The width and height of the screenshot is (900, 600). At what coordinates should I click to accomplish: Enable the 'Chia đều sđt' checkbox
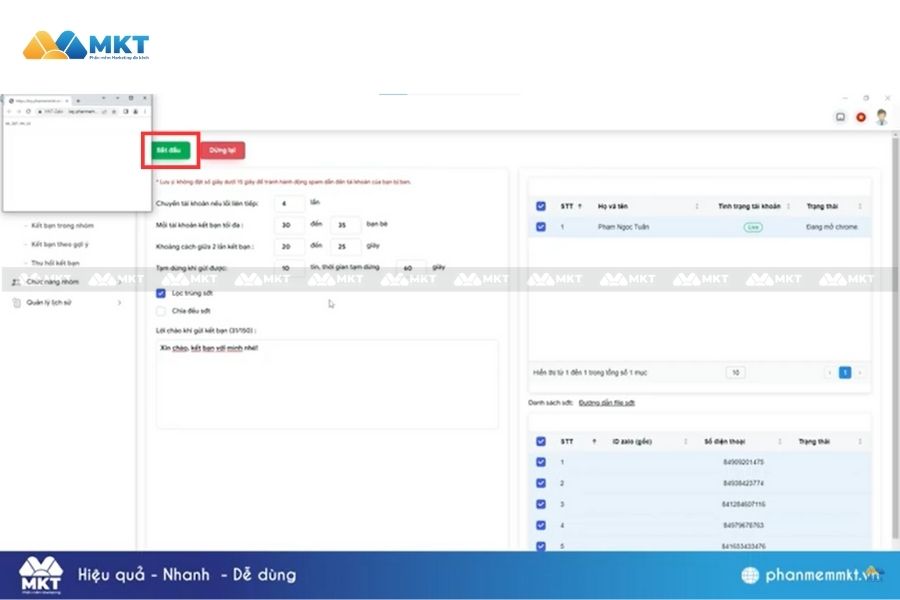161,311
